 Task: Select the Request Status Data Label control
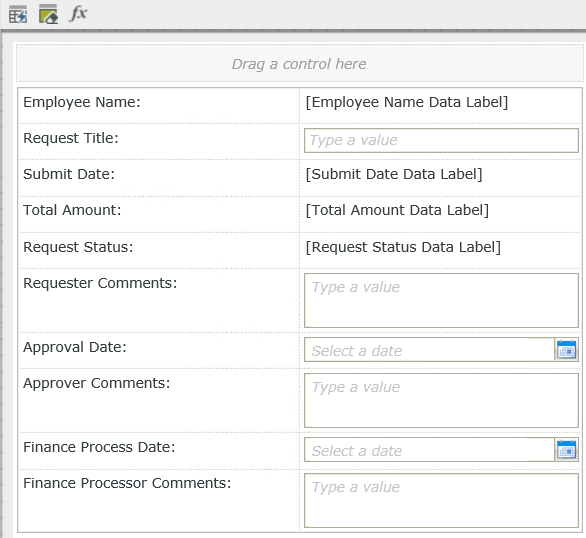click(403, 247)
